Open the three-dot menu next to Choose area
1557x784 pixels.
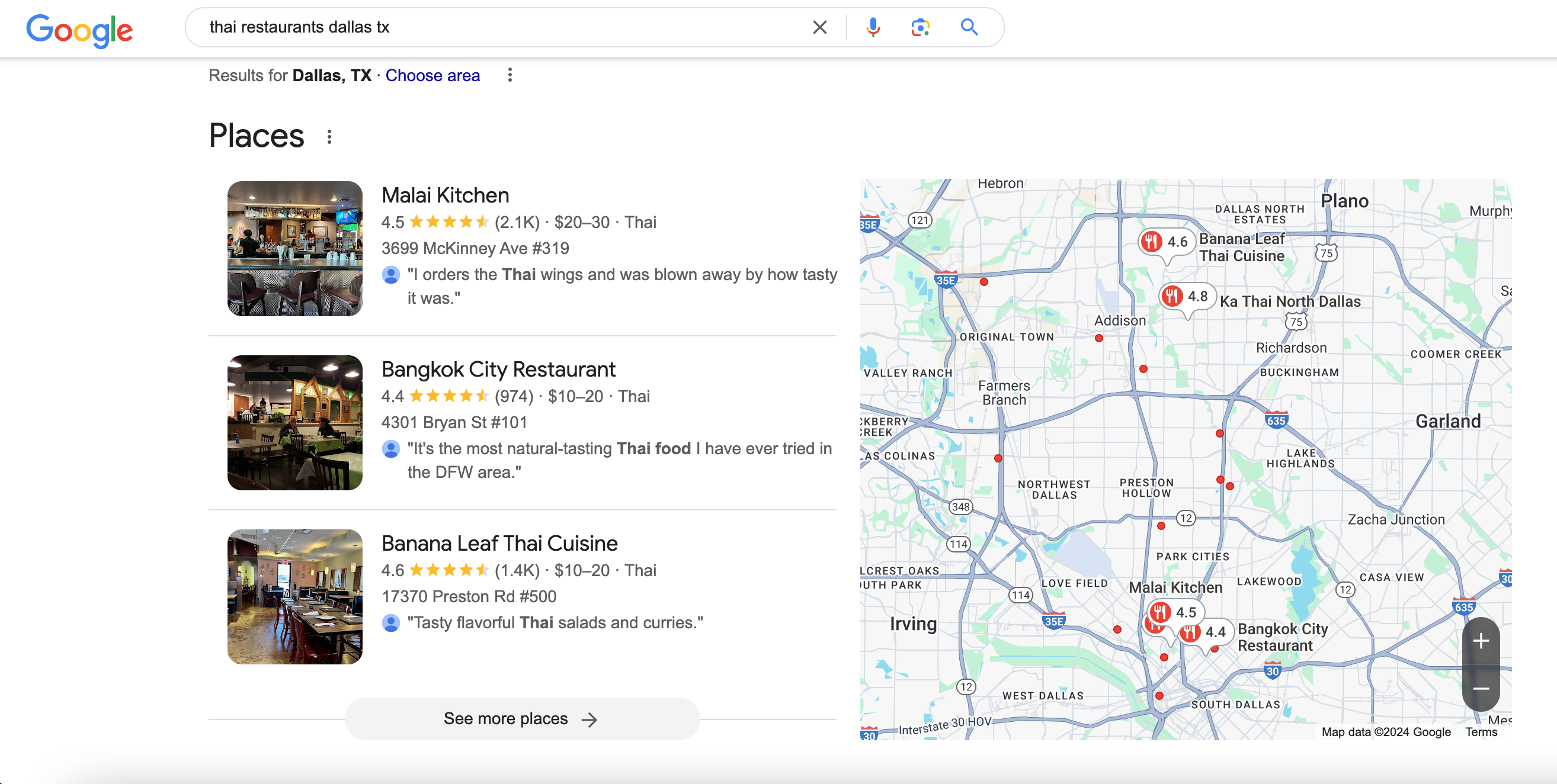510,75
